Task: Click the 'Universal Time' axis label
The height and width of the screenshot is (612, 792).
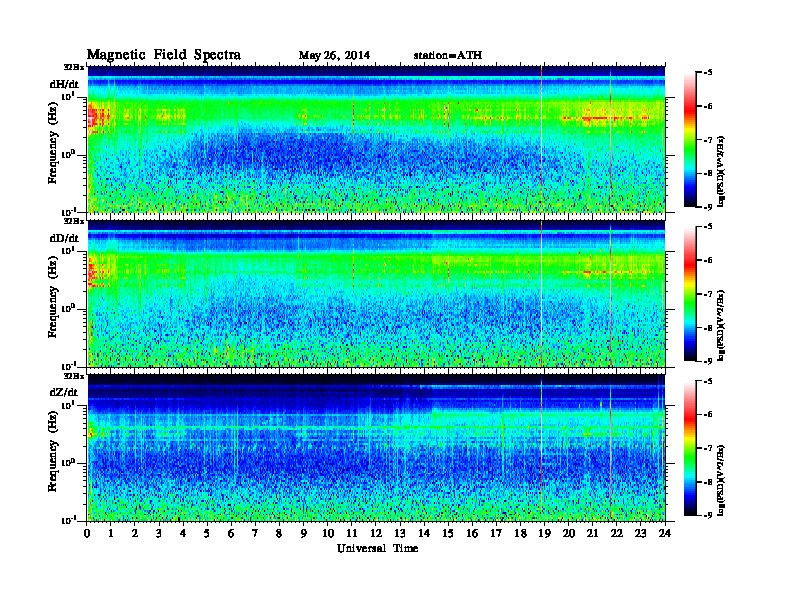Action: click(x=377, y=548)
